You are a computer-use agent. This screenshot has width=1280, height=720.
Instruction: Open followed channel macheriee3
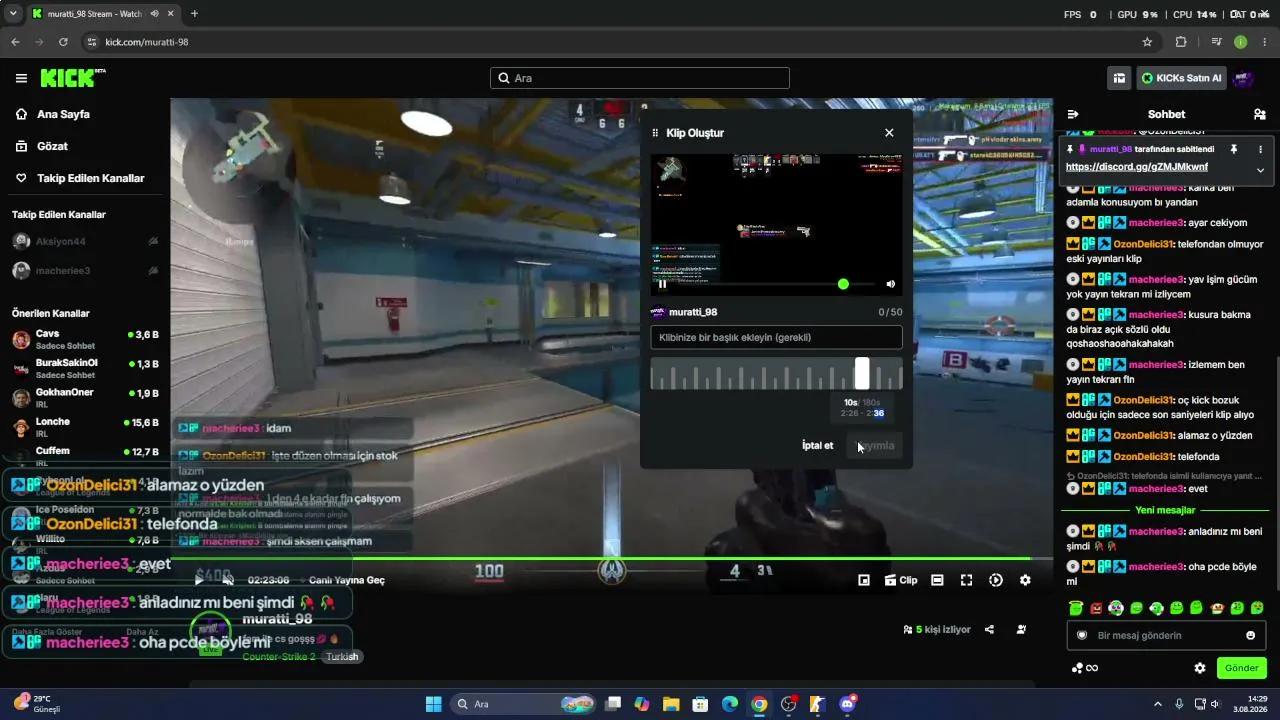(85, 270)
